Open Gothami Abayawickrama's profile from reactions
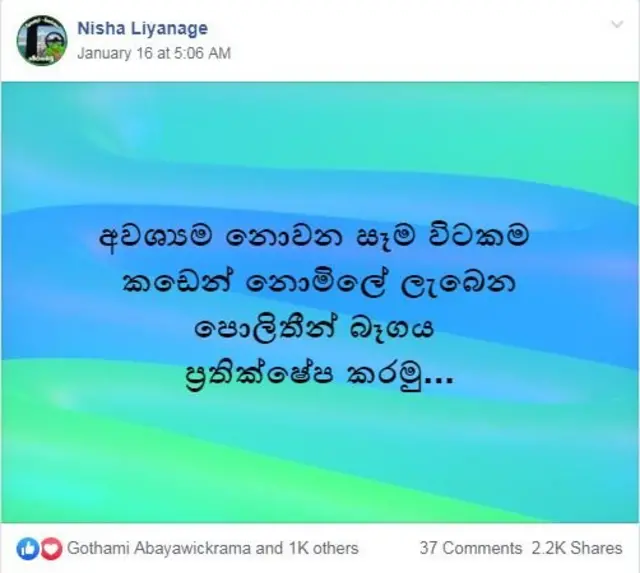The image size is (640, 573). (159, 548)
